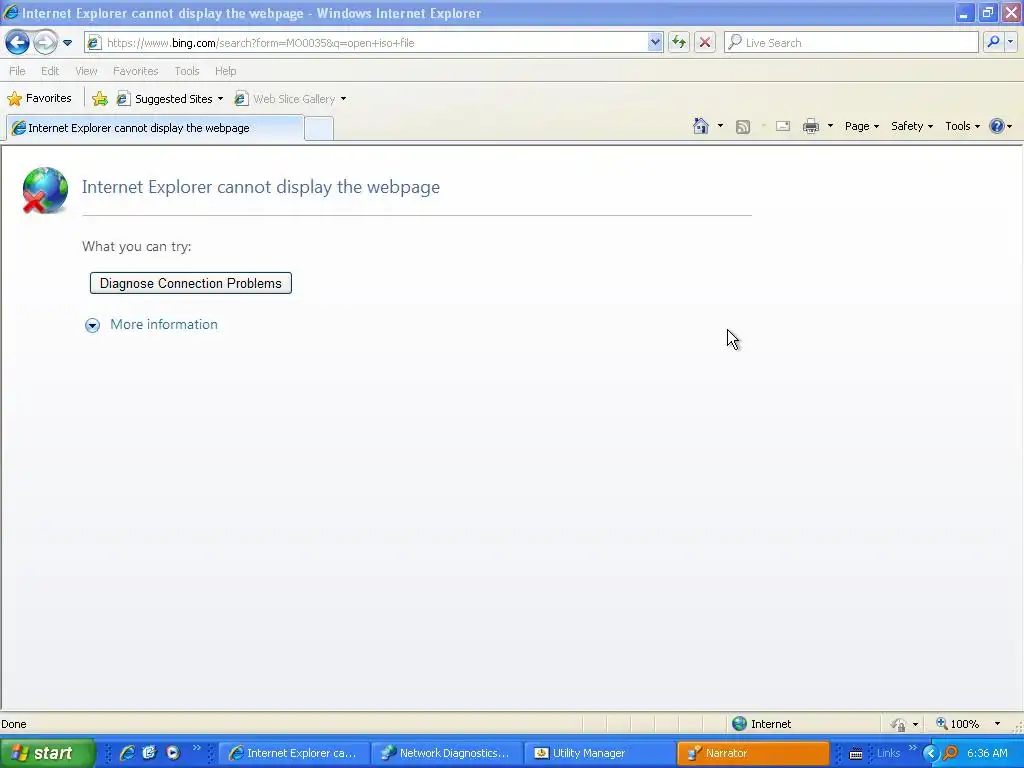Open the File menu
The height and width of the screenshot is (768, 1024).
(17, 71)
